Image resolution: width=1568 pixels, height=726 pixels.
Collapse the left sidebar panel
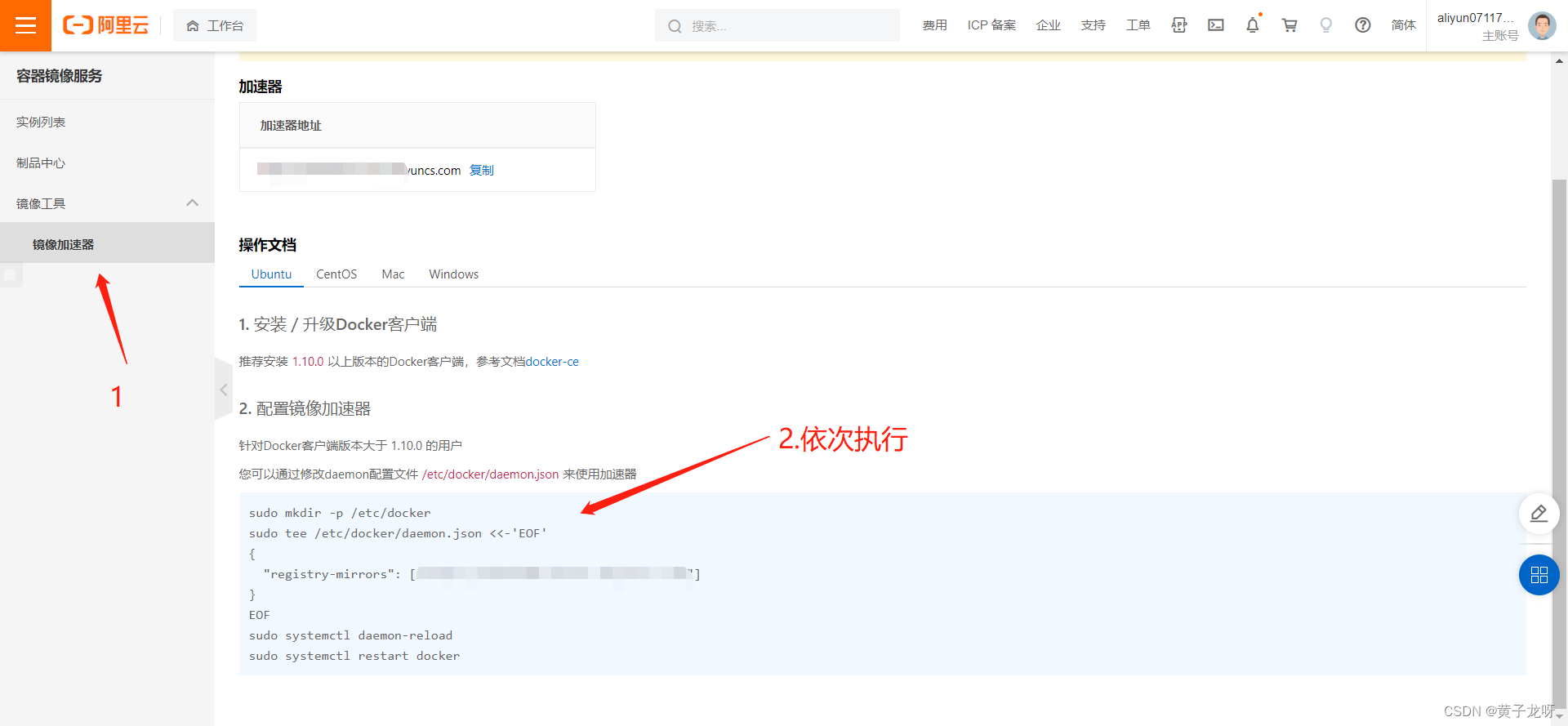coord(223,390)
